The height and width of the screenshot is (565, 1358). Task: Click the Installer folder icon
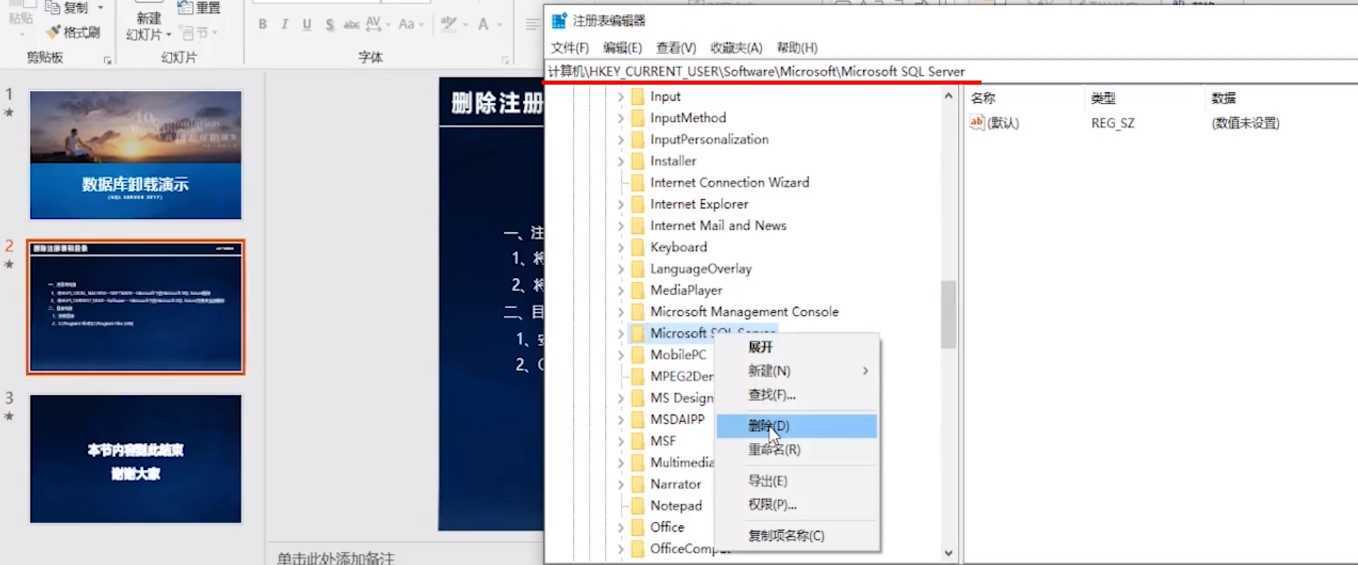(636, 161)
